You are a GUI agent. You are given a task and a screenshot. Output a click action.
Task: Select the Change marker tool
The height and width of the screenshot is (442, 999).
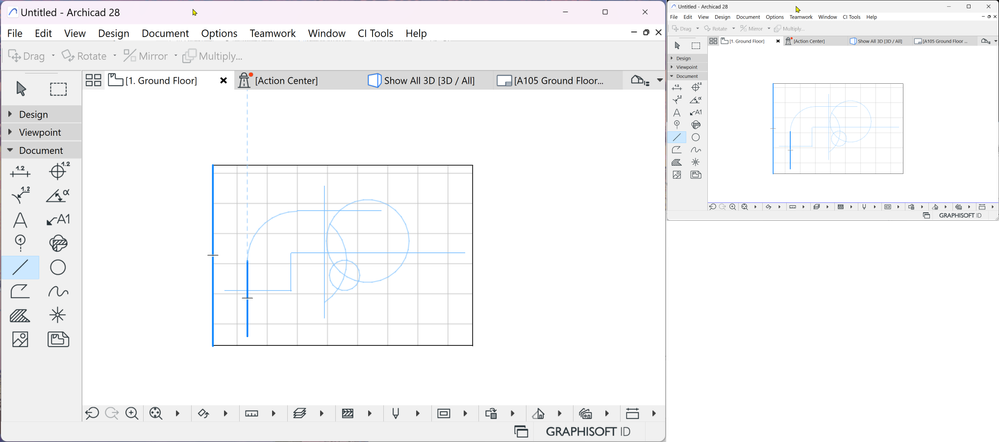pyautogui.click(x=59, y=243)
